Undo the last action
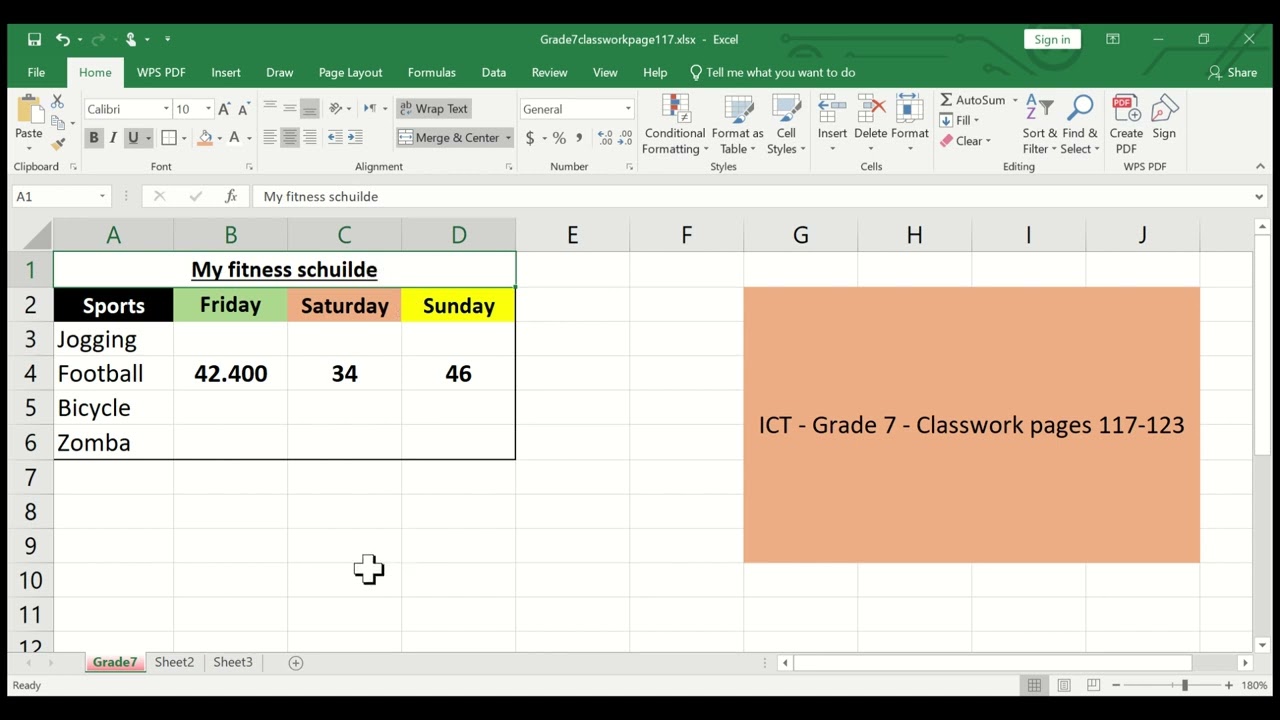The height and width of the screenshot is (720, 1280). coord(63,39)
